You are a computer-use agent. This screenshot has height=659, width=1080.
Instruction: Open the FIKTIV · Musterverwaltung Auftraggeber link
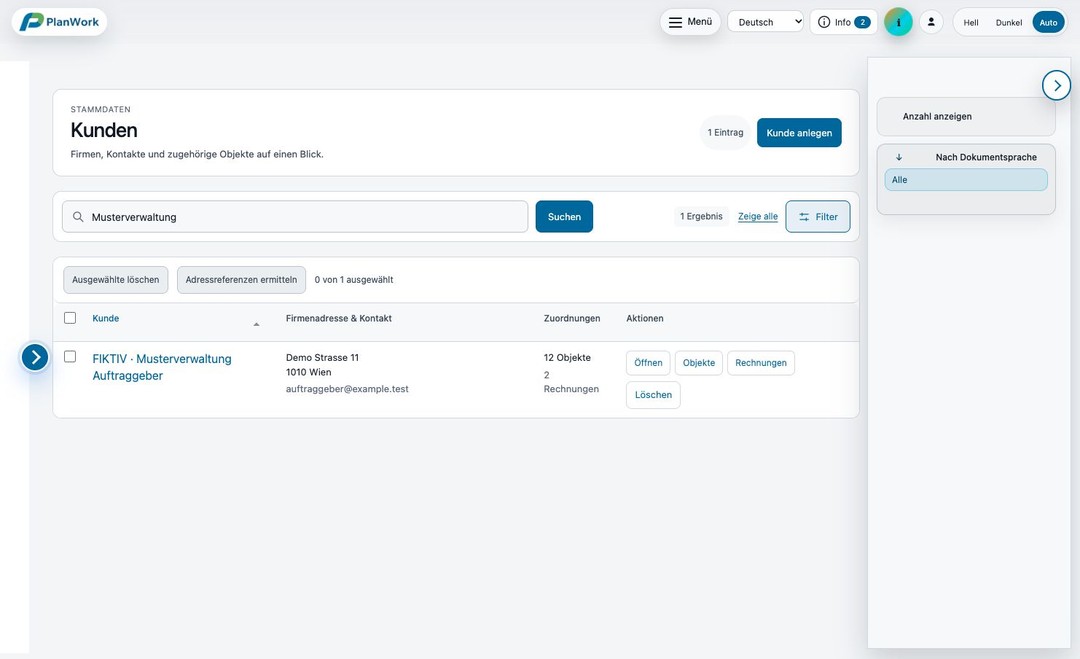pos(162,367)
